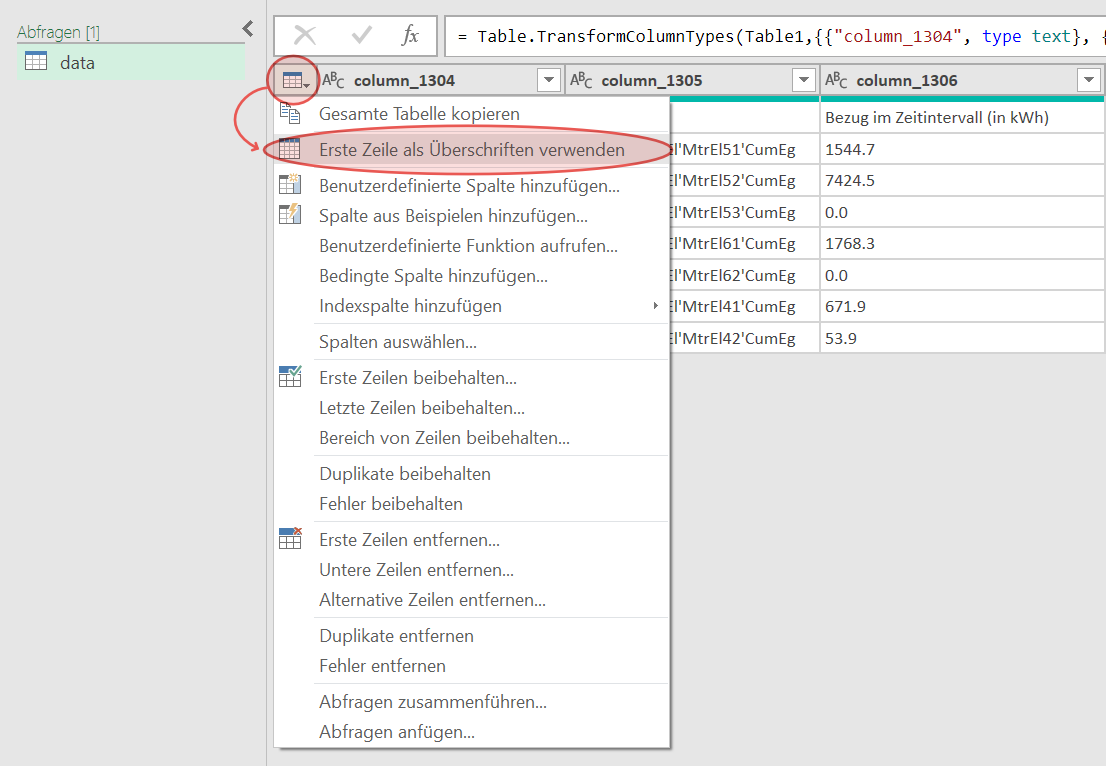This screenshot has height=766, width=1106.
Task: Click the Abfragen [1] pane title
Action: pyautogui.click(x=59, y=32)
